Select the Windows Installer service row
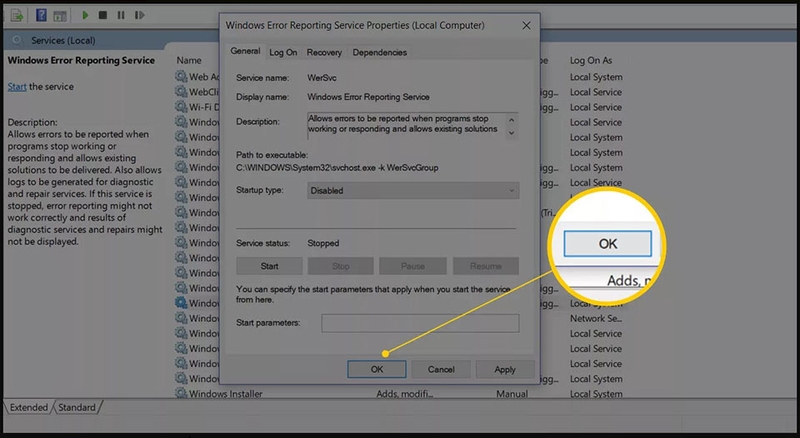The image size is (800, 438). (398, 394)
